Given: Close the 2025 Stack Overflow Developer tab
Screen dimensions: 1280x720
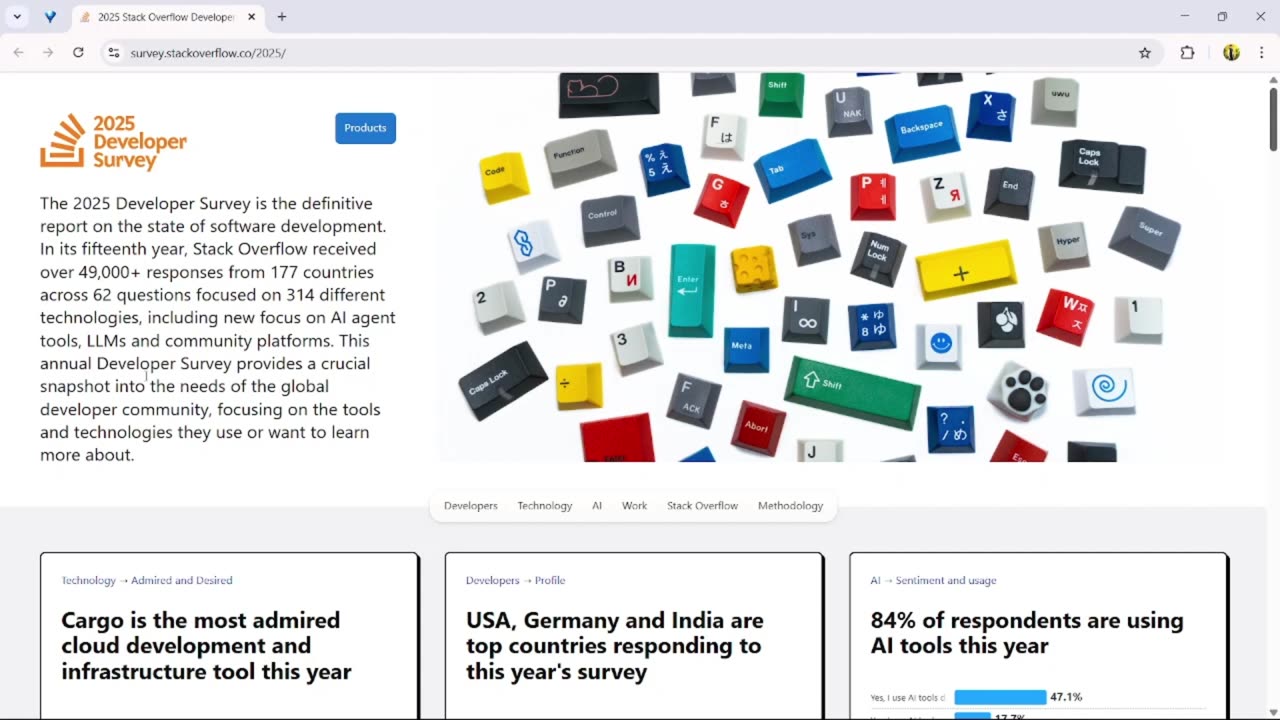Looking at the screenshot, I should point(252,17).
